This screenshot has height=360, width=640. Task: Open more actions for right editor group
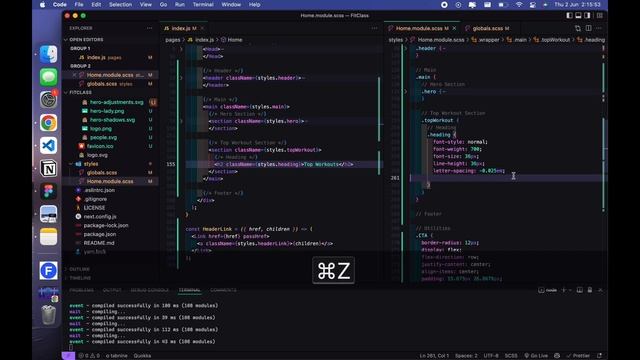(x=599, y=28)
